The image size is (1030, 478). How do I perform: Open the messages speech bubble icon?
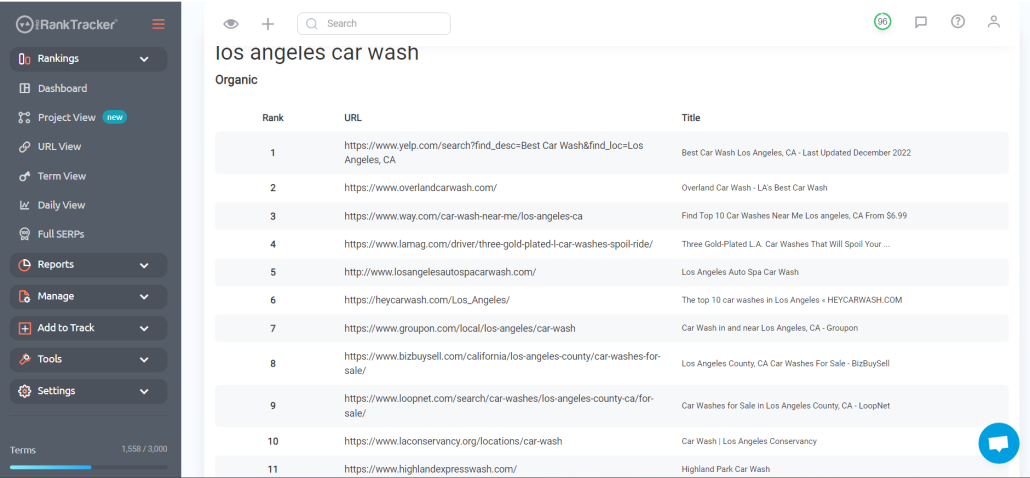coord(921,22)
